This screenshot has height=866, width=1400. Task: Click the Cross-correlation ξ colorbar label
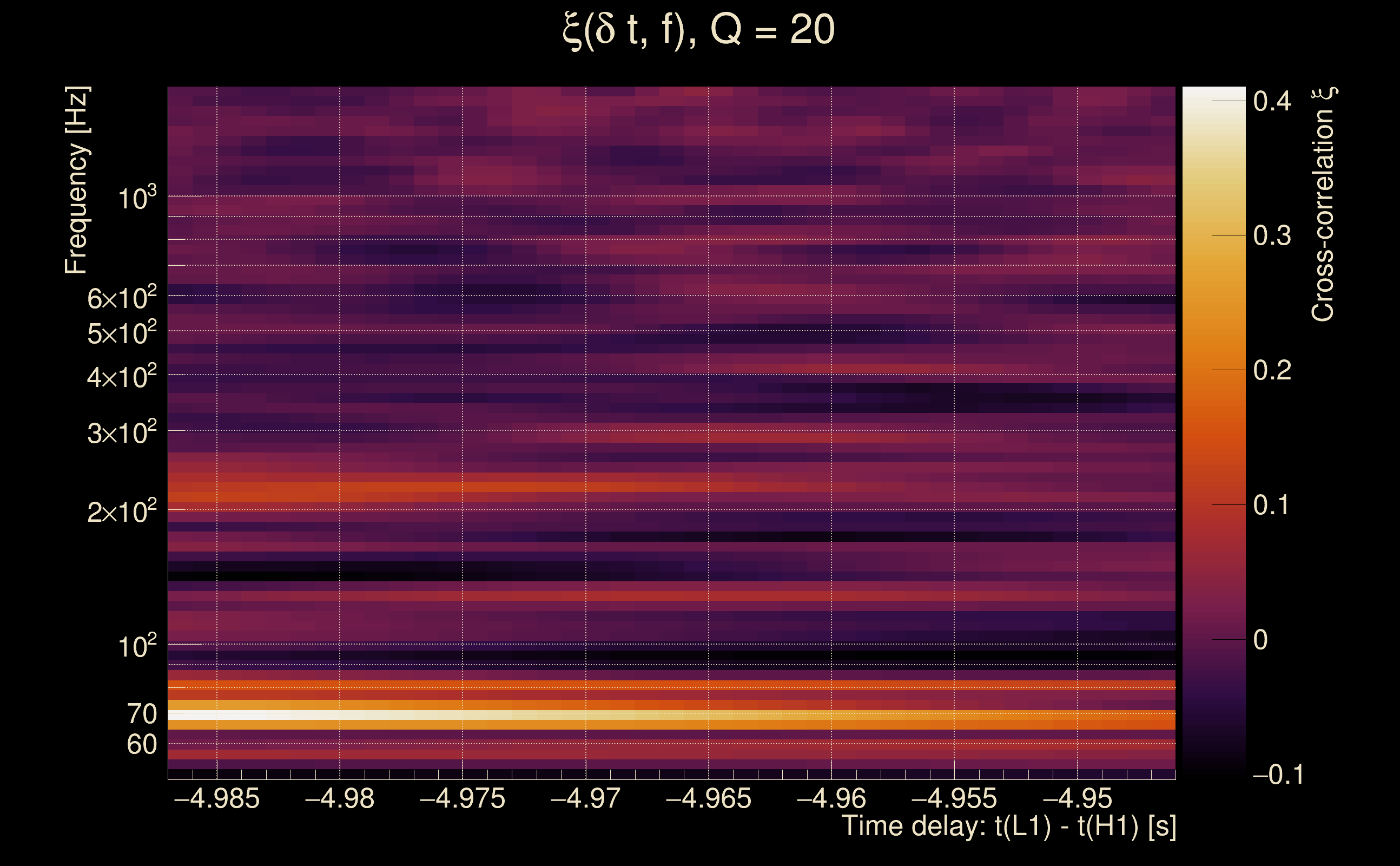point(1323,205)
